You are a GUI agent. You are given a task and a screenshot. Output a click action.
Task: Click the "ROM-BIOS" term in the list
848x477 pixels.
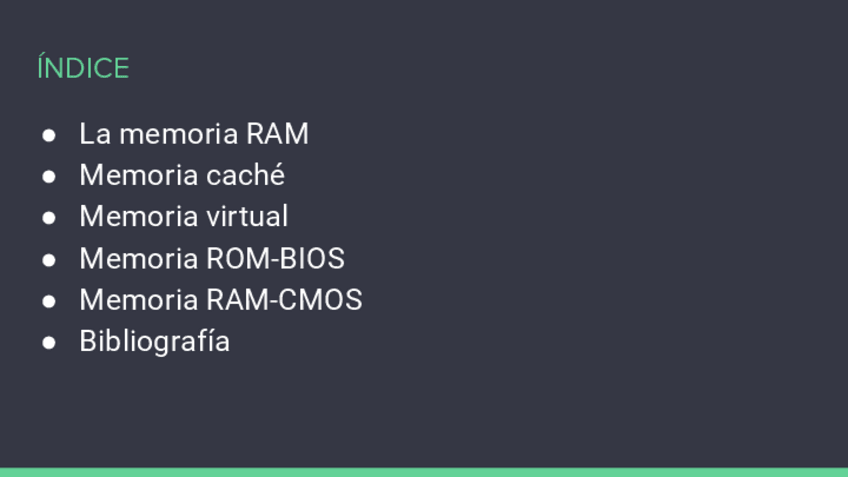click(275, 258)
